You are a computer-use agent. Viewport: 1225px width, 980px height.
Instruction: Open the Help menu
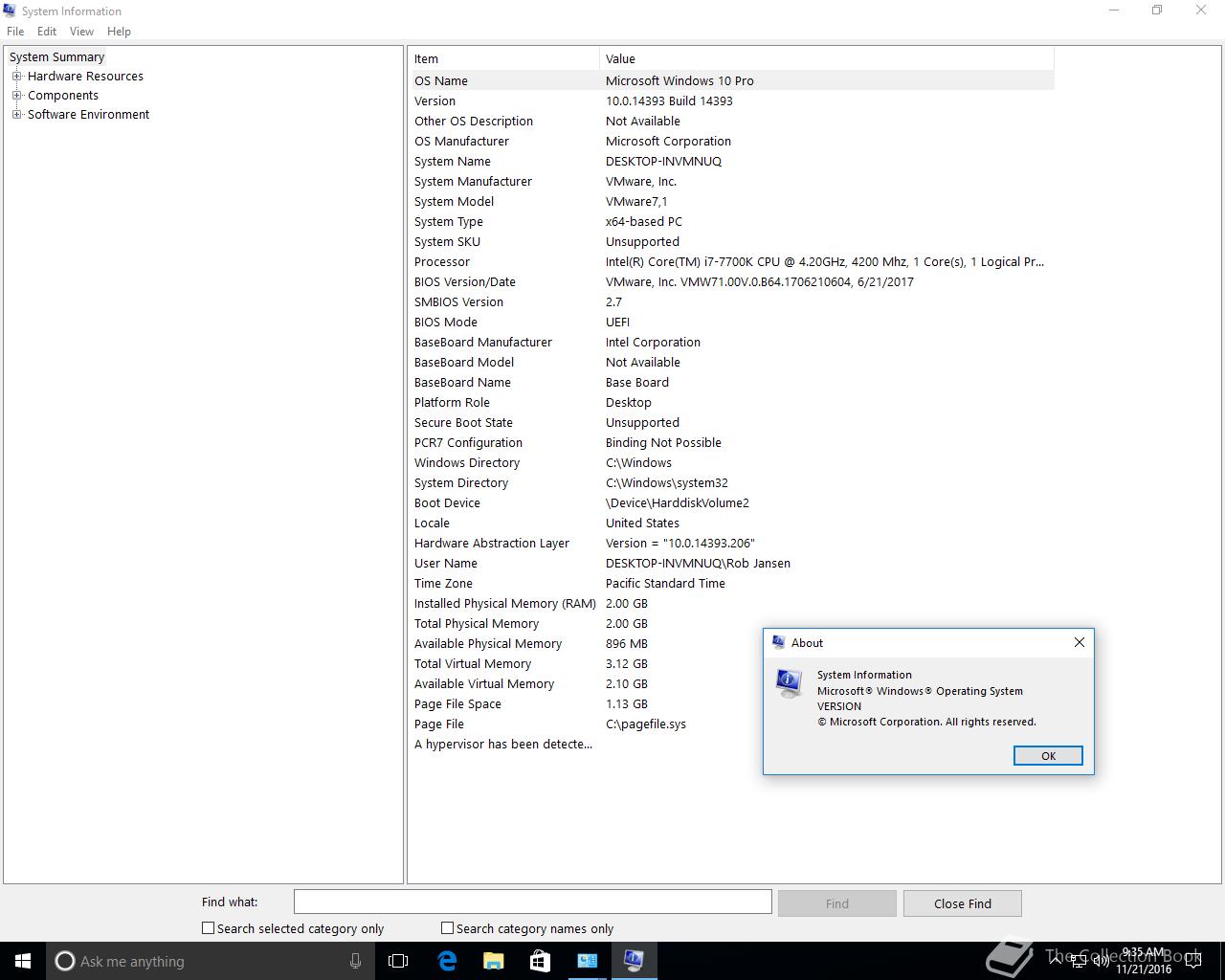(119, 31)
